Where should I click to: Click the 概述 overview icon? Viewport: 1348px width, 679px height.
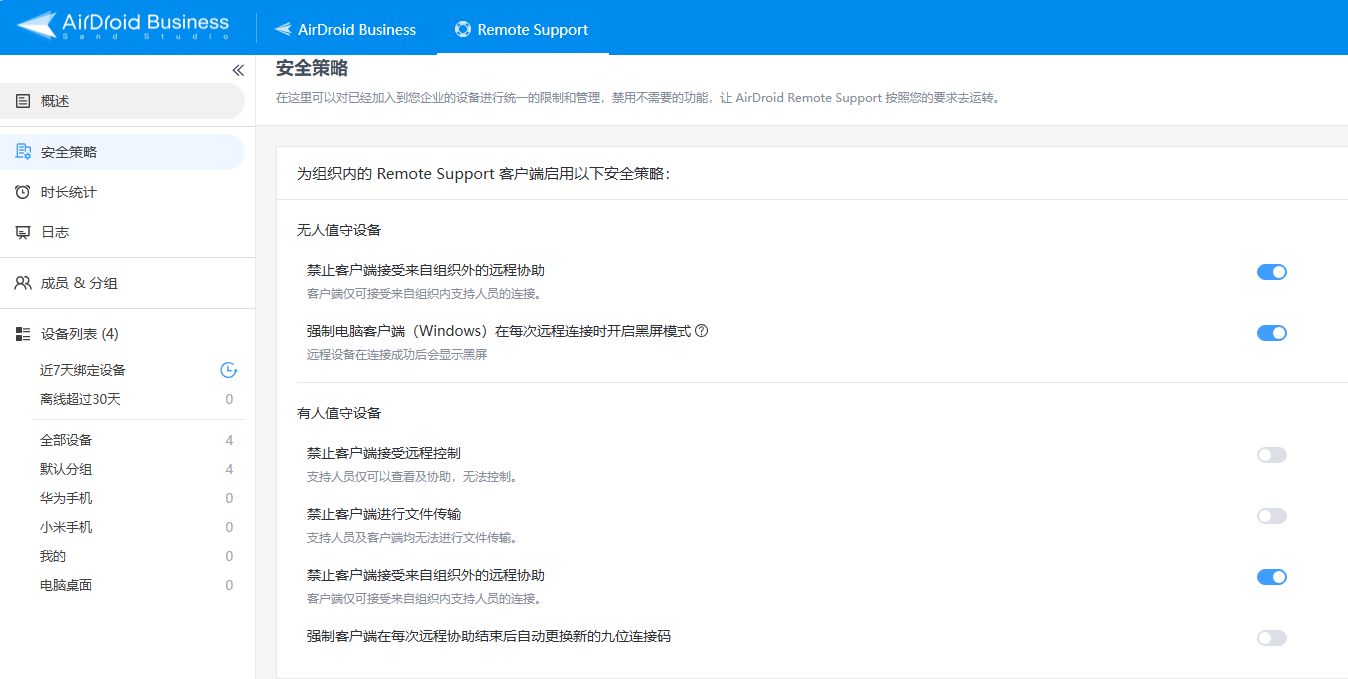23,101
